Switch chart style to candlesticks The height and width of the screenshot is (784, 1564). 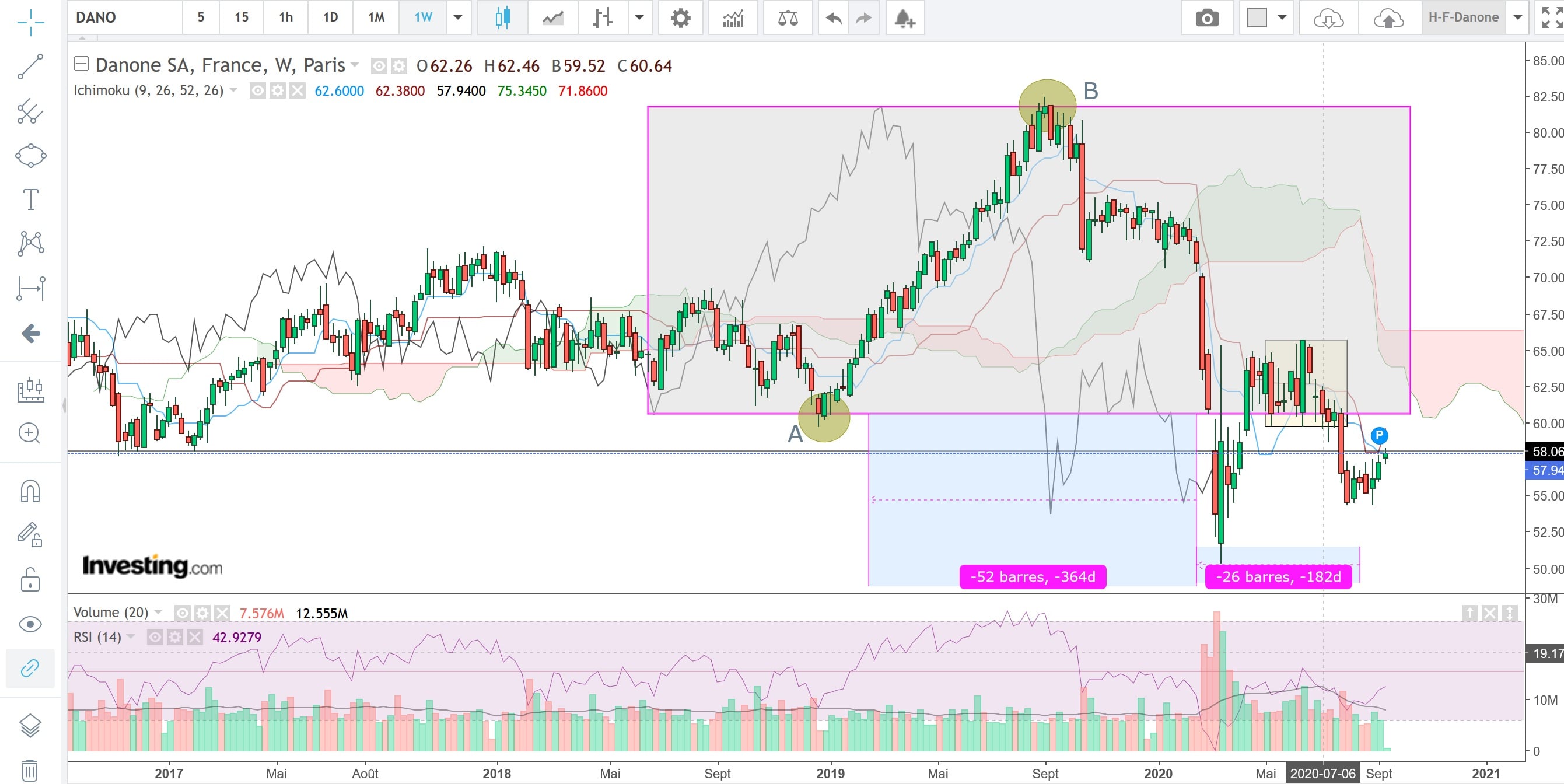pos(502,17)
